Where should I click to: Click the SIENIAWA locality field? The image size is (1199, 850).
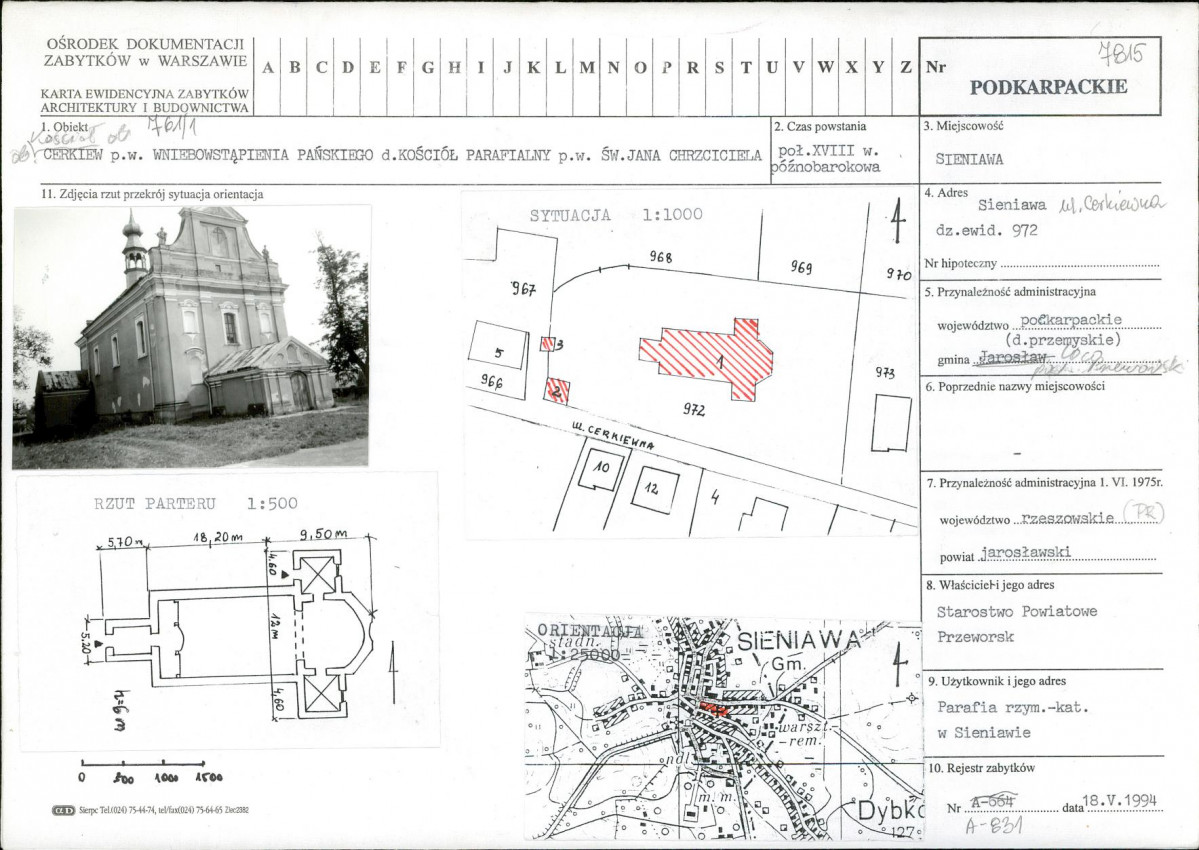(970, 160)
